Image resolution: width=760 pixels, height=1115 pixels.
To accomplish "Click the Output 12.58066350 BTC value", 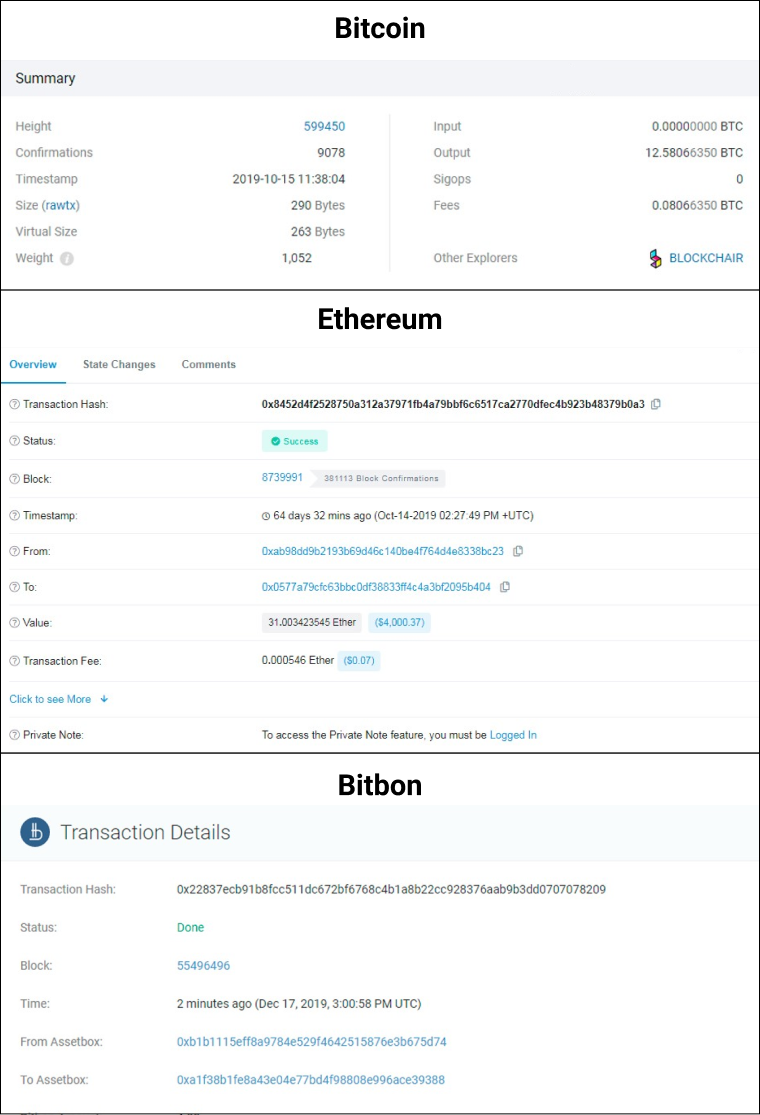I will coord(694,153).
